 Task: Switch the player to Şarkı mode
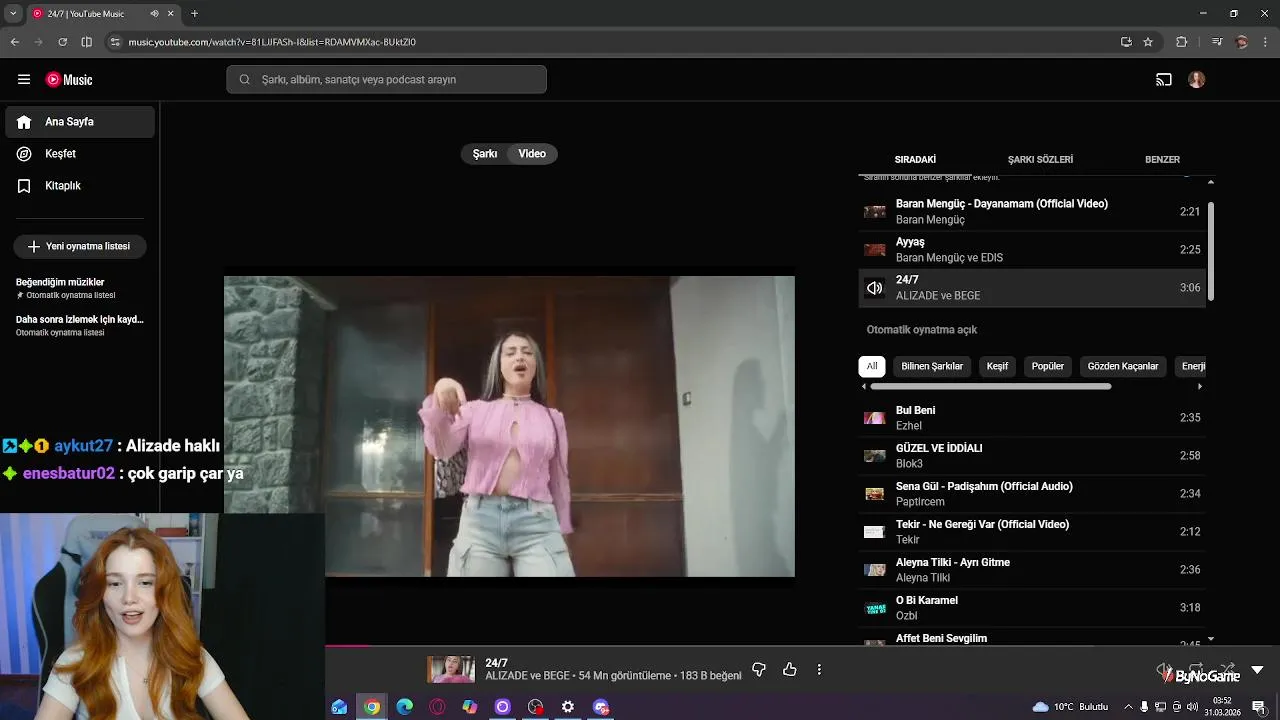[x=485, y=154]
